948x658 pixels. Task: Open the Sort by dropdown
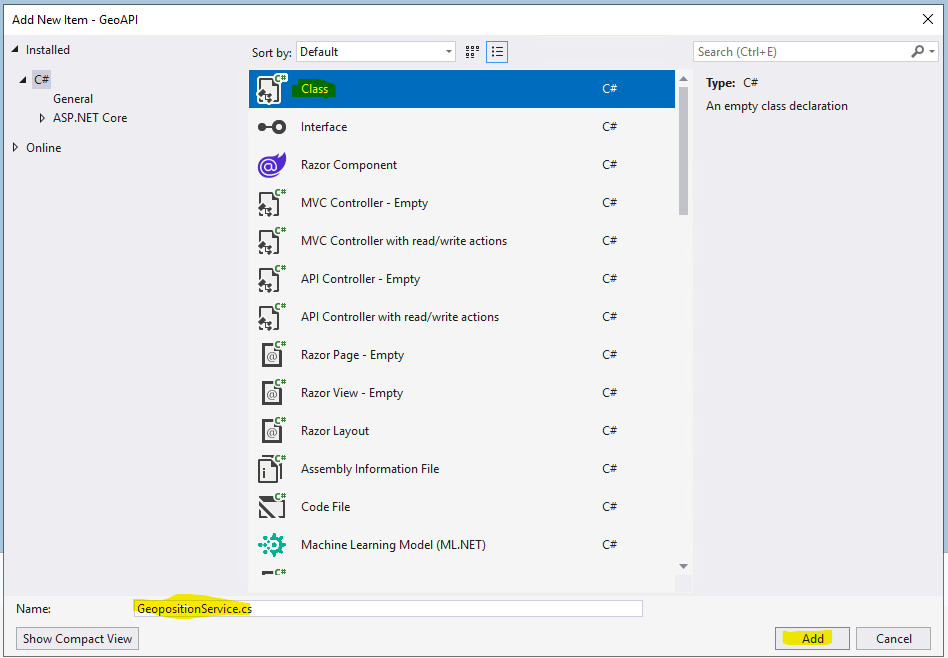point(377,52)
